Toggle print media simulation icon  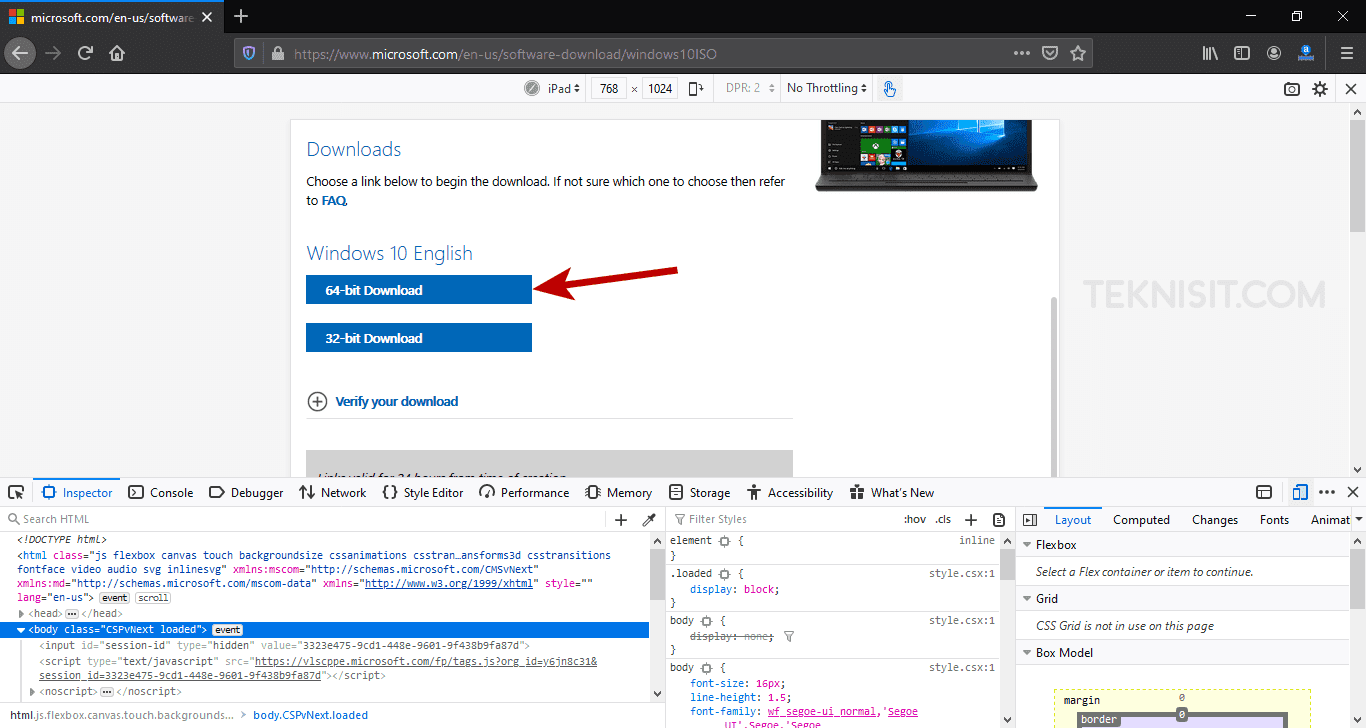click(x=999, y=520)
